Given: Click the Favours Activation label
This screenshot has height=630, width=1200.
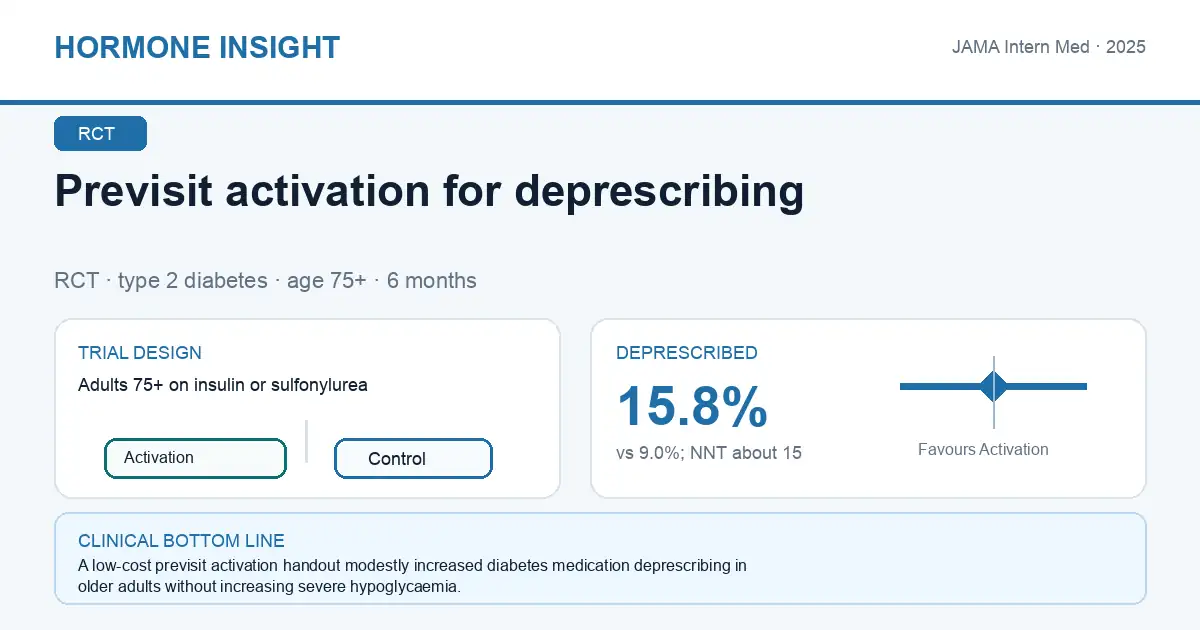Looking at the screenshot, I should [983, 450].
